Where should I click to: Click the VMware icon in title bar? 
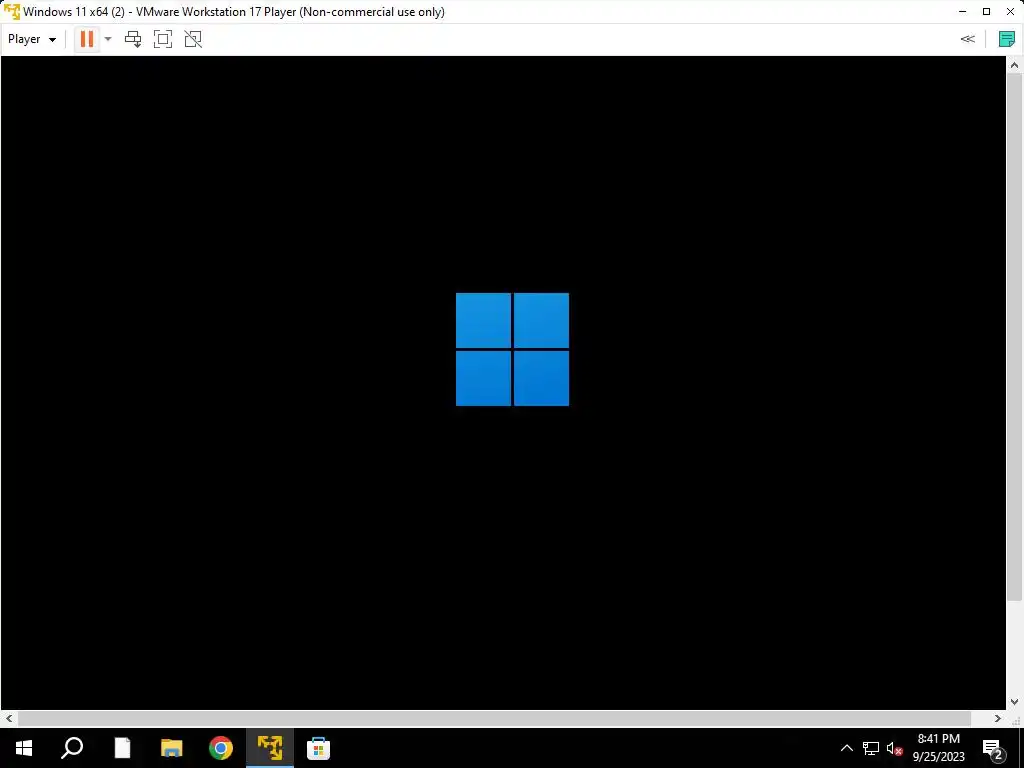pos(11,12)
